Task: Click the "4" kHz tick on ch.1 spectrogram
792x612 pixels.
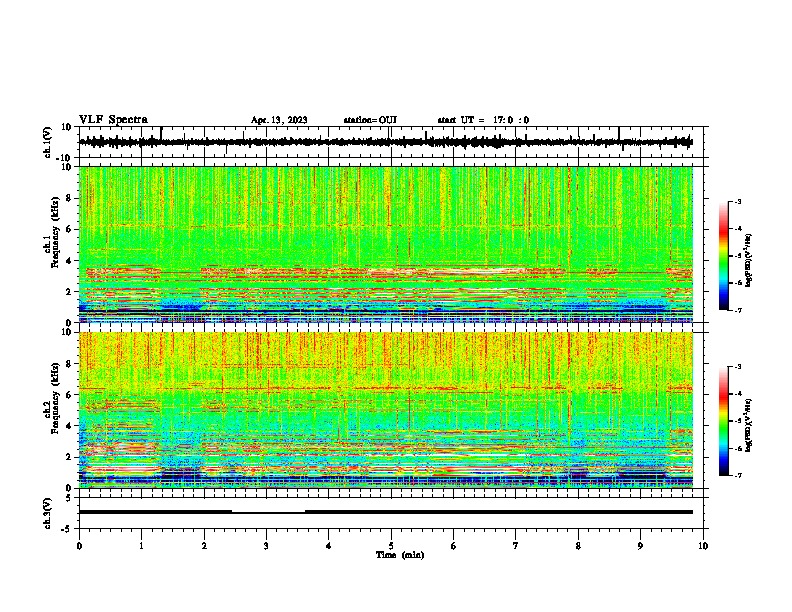Action: tap(69, 261)
